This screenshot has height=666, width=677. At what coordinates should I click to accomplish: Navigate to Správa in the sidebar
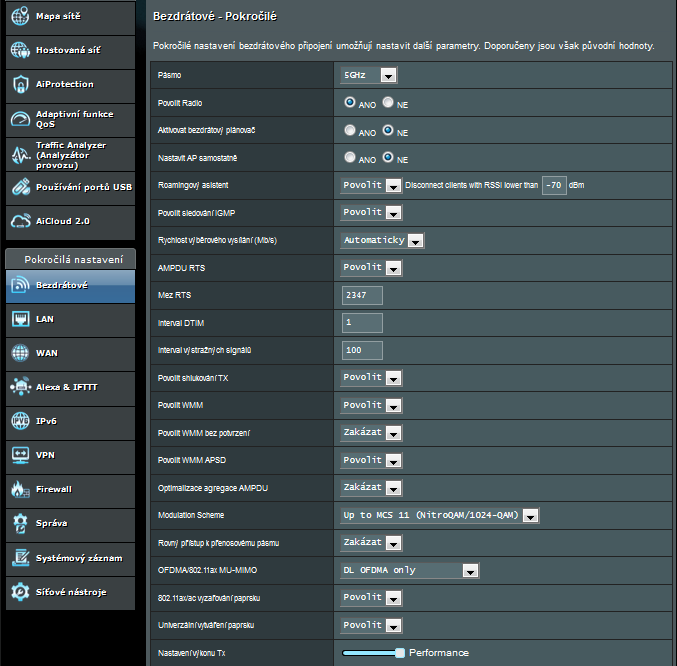[x=68, y=523]
